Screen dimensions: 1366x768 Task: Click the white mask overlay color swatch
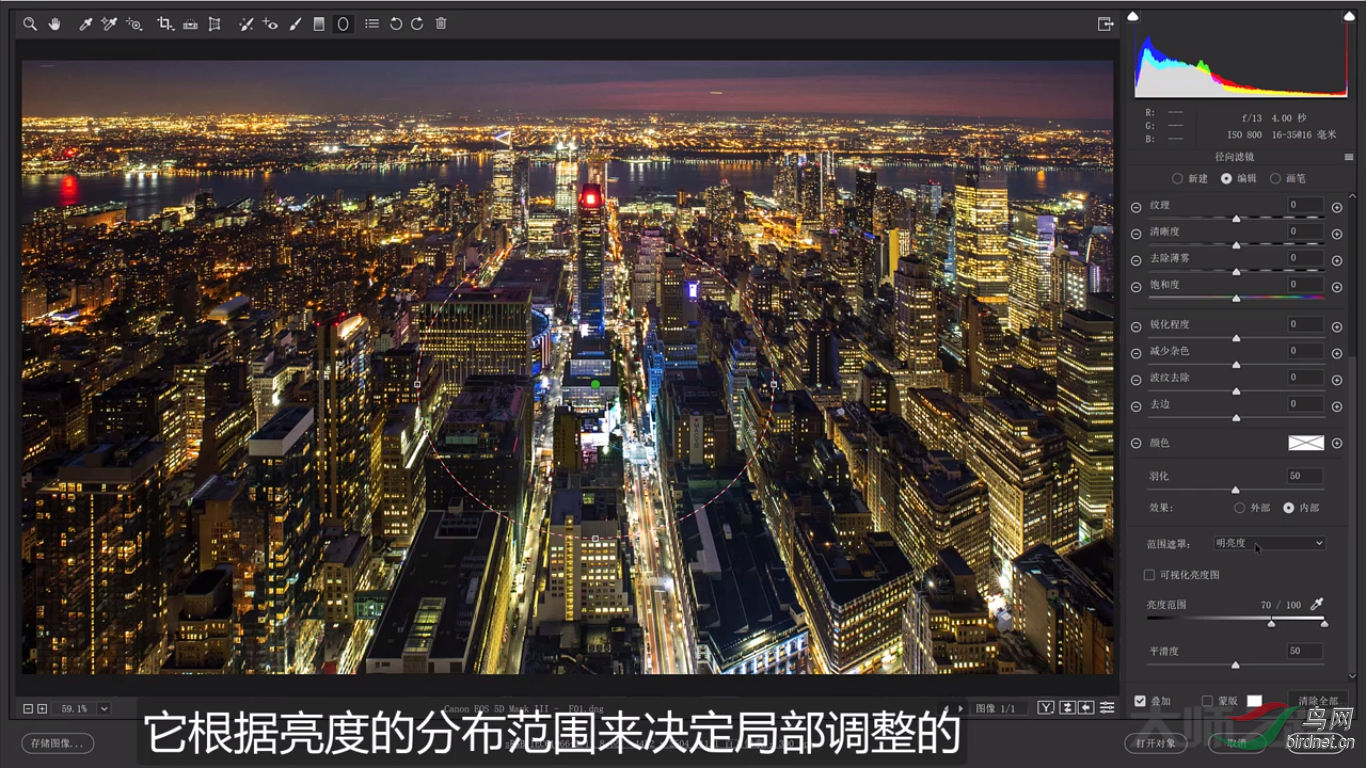point(1254,701)
